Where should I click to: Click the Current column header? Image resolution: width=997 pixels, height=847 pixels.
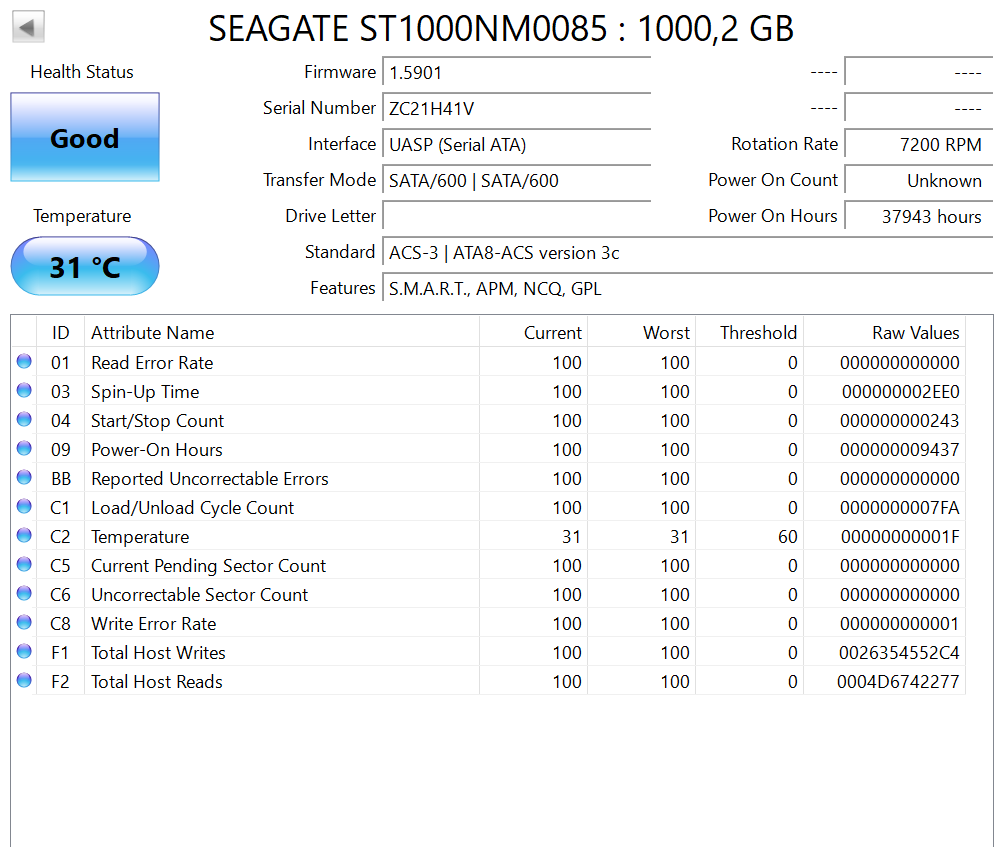tap(533, 333)
